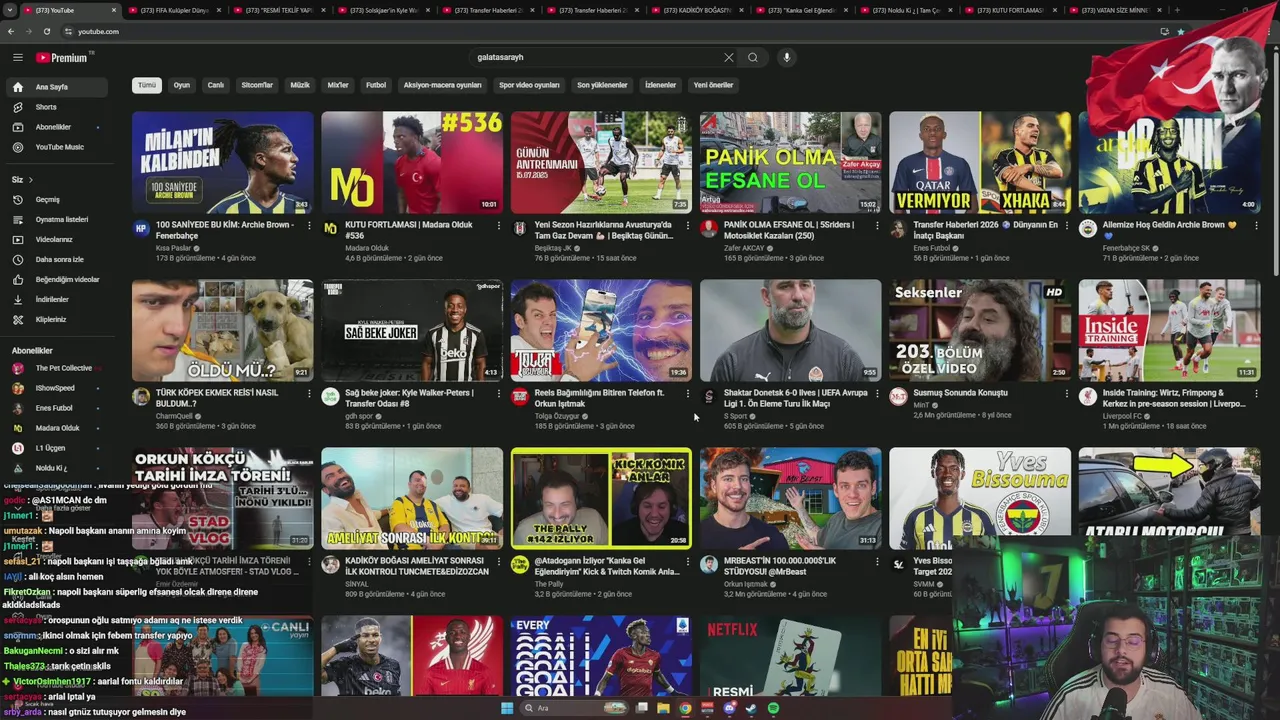Open Madara Olduk subscription in sidebar
The width and height of the screenshot is (1280, 720).
56,428
